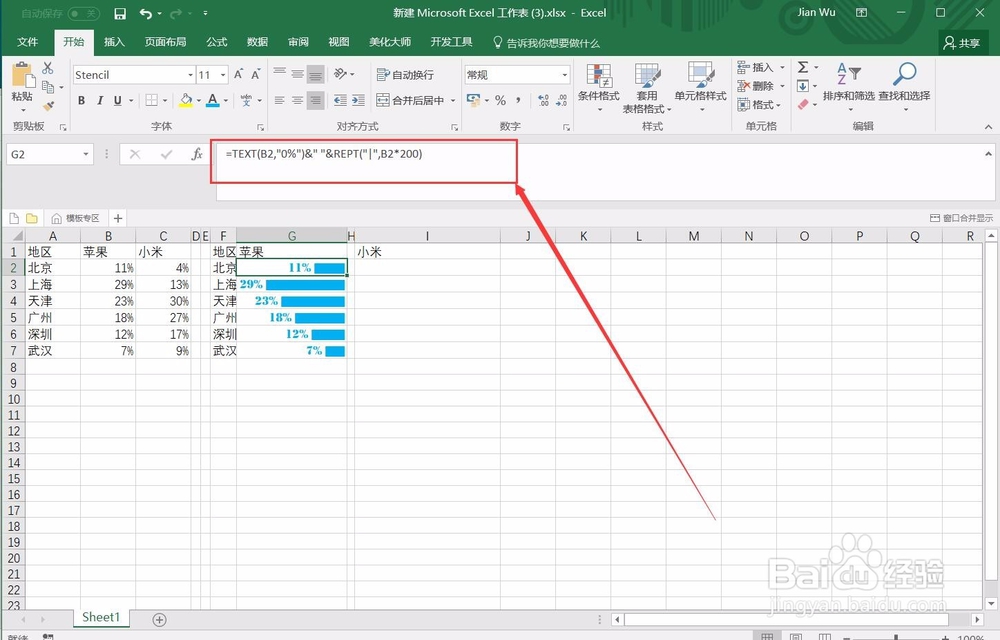This screenshot has height=640, width=1000.
Task: Click Sort and Filter icon
Action: coord(848,75)
